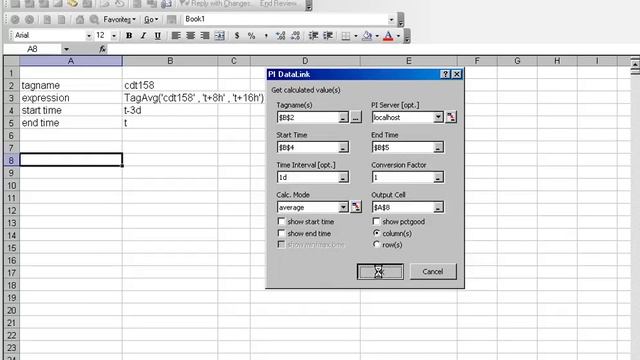Enable show pctgood checkbox
Screen dimensions: 640x360
tap(376, 221)
